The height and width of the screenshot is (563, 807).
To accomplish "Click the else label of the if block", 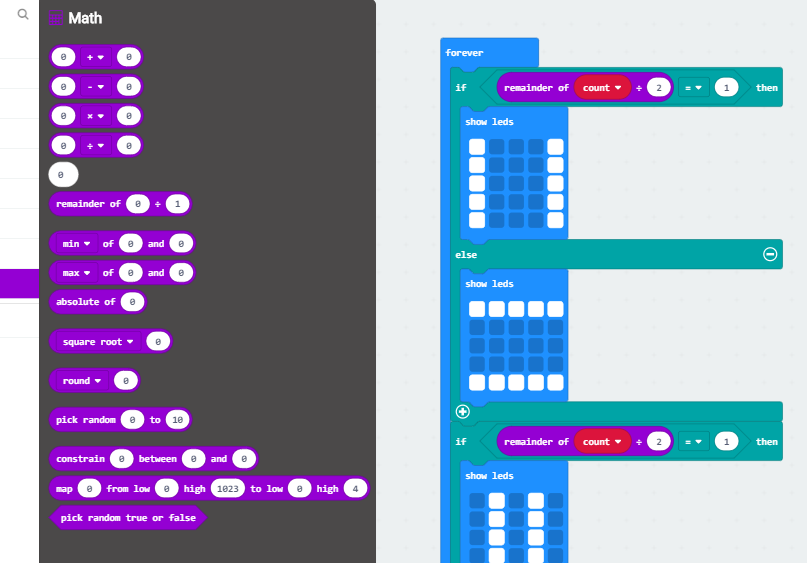I will [466, 255].
